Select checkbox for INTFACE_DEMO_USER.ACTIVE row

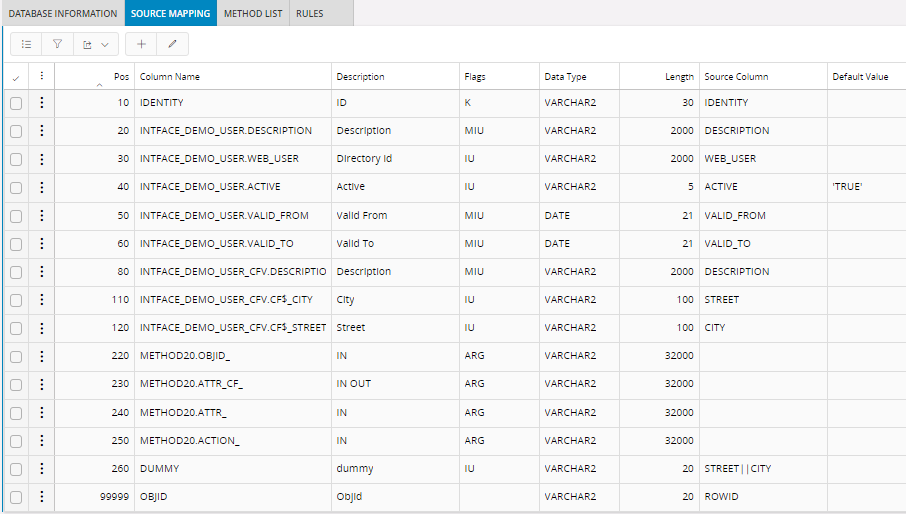pyautogui.click(x=16, y=187)
